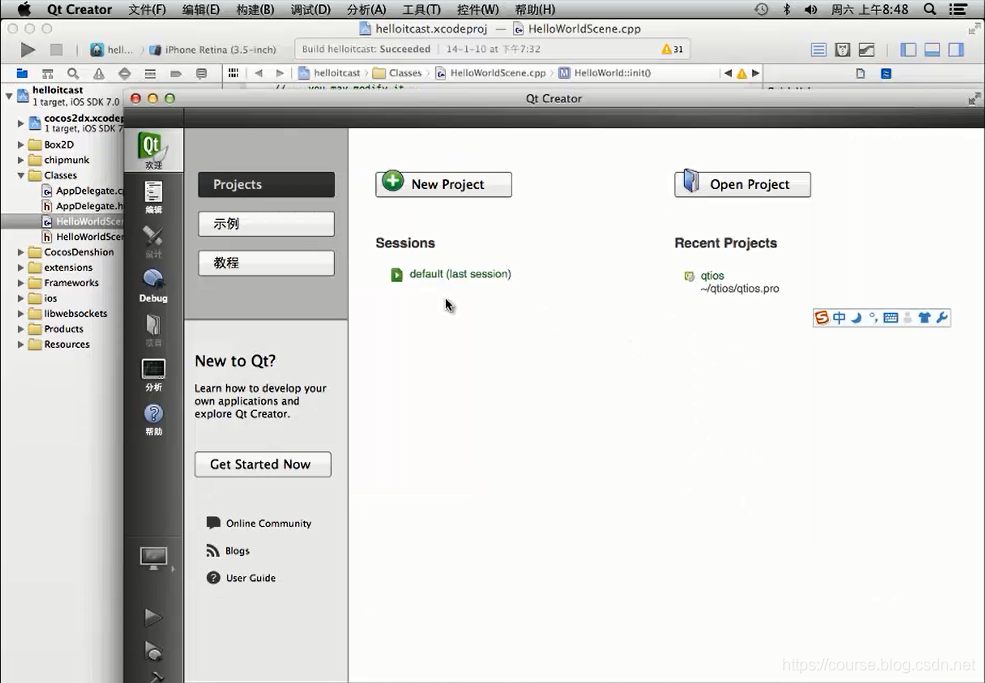
Task: Toggle Xcode utilities pane visibility
Action: (956, 50)
